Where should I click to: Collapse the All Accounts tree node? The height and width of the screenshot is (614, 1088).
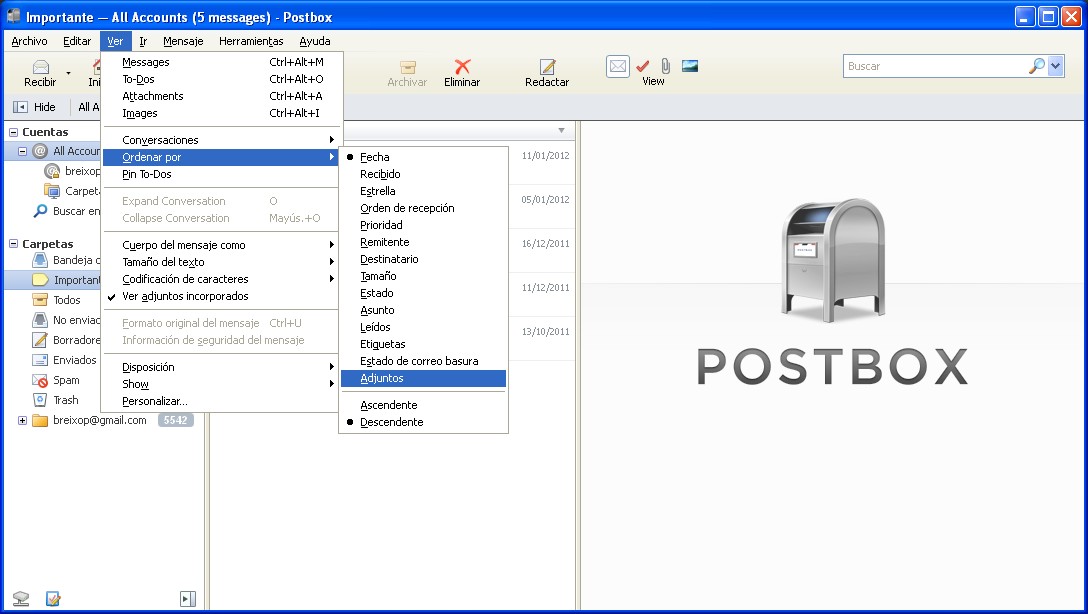[22, 151]
